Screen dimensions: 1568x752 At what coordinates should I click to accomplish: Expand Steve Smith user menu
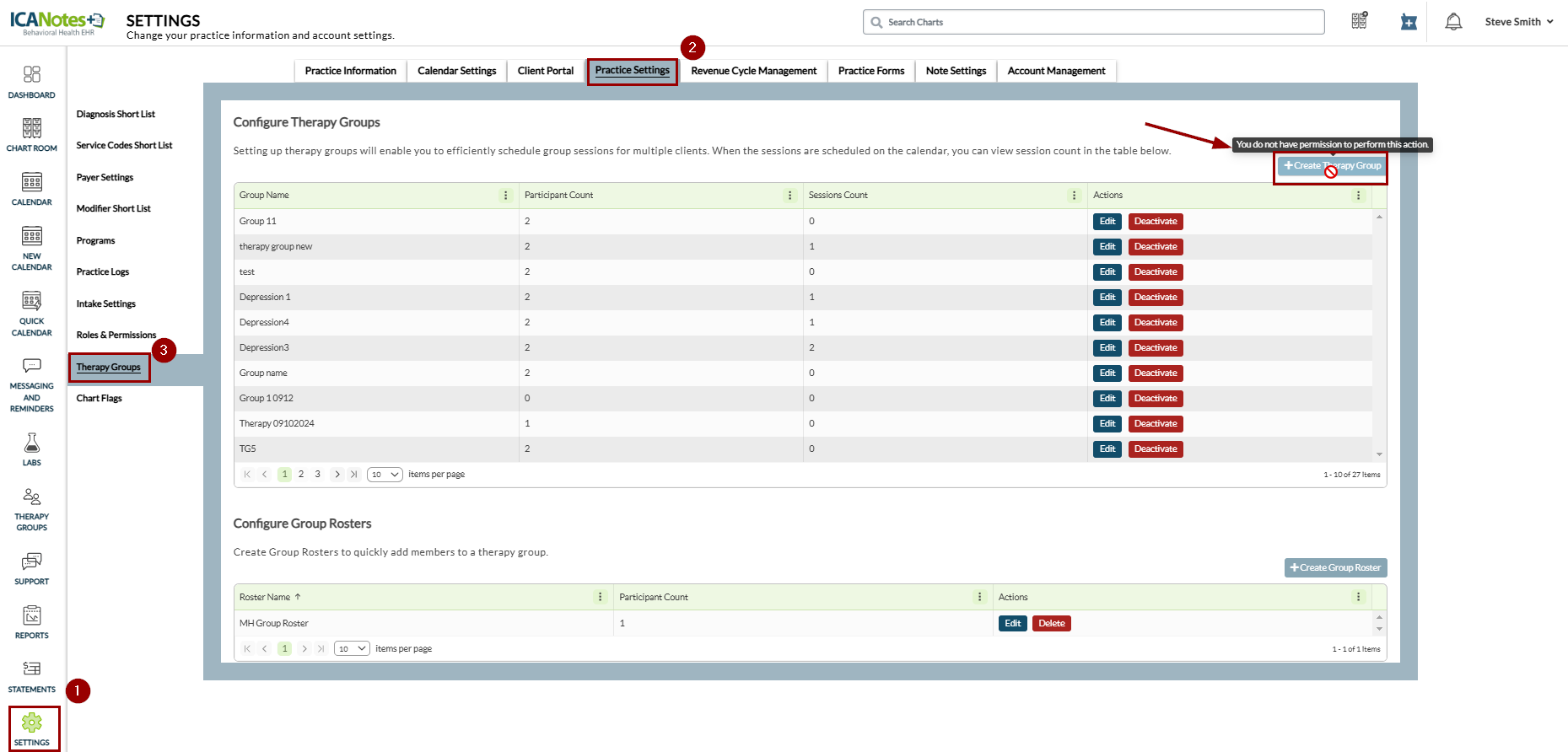pyautogui.click(x=1518, y=22)
